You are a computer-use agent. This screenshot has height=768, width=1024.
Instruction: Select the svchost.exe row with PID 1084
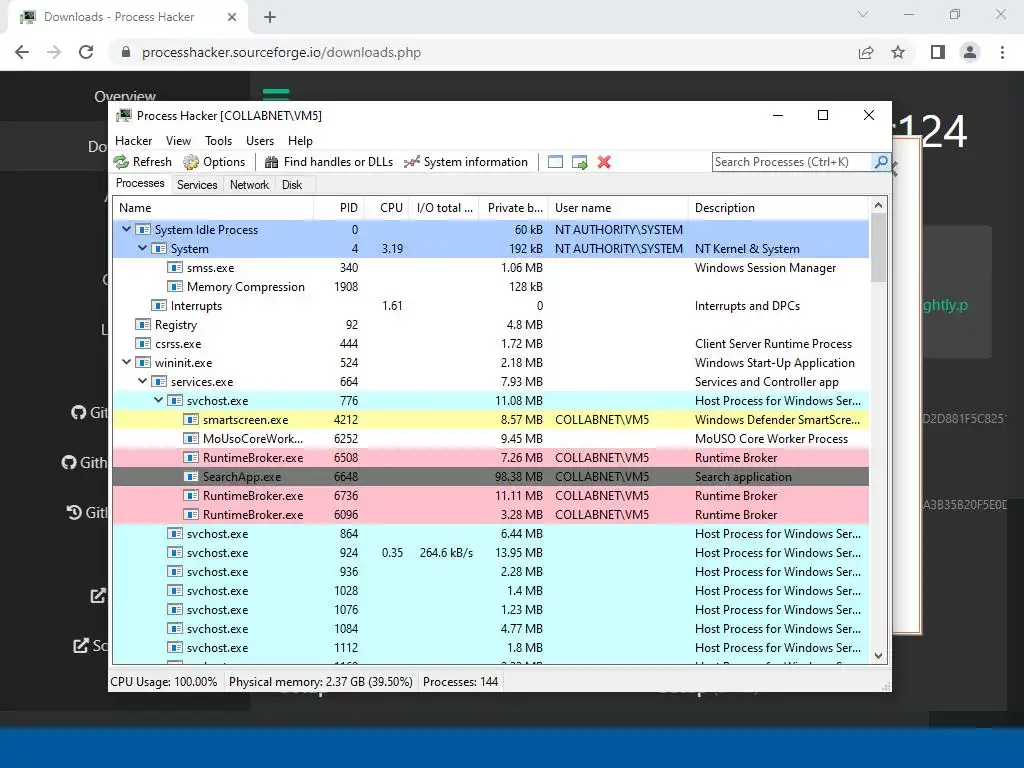[490, 628]
